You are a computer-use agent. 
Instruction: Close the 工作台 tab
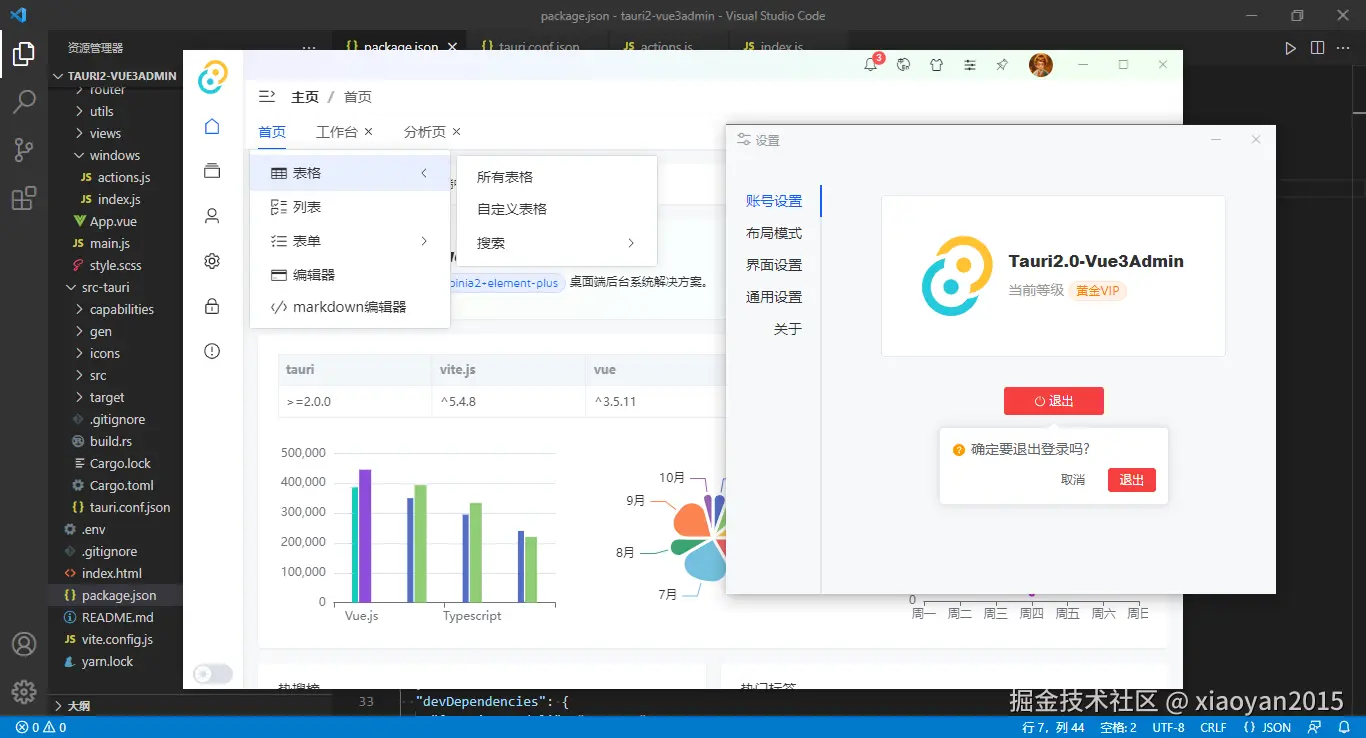coord(368,132)
